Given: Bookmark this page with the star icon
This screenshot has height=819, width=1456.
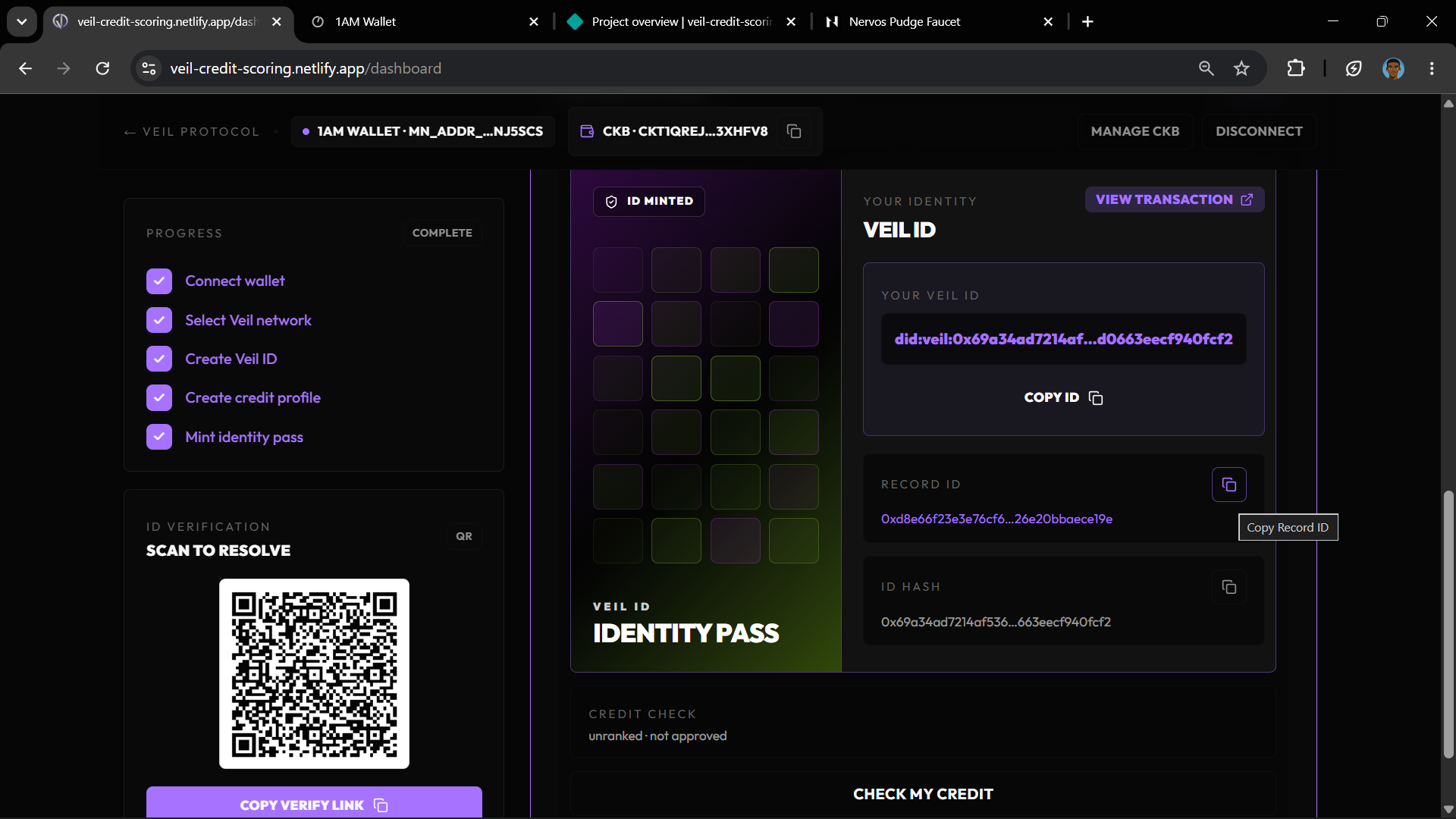Looking at the screenshot, I should (x=1241, y=68).
